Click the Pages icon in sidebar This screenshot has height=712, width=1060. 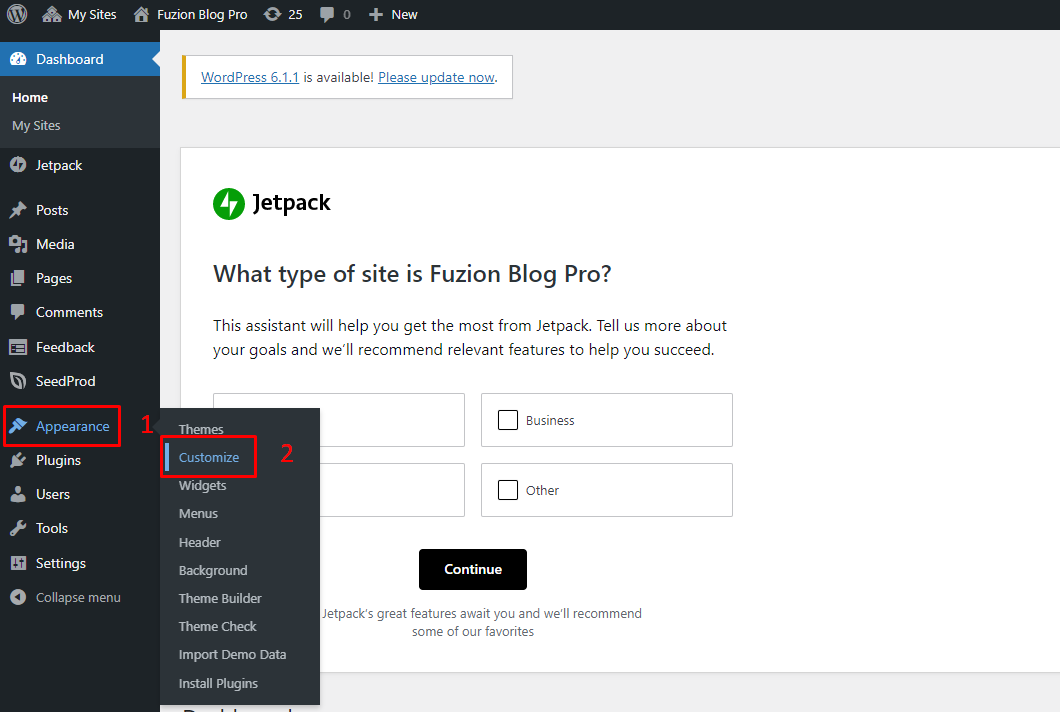(18, 278)
